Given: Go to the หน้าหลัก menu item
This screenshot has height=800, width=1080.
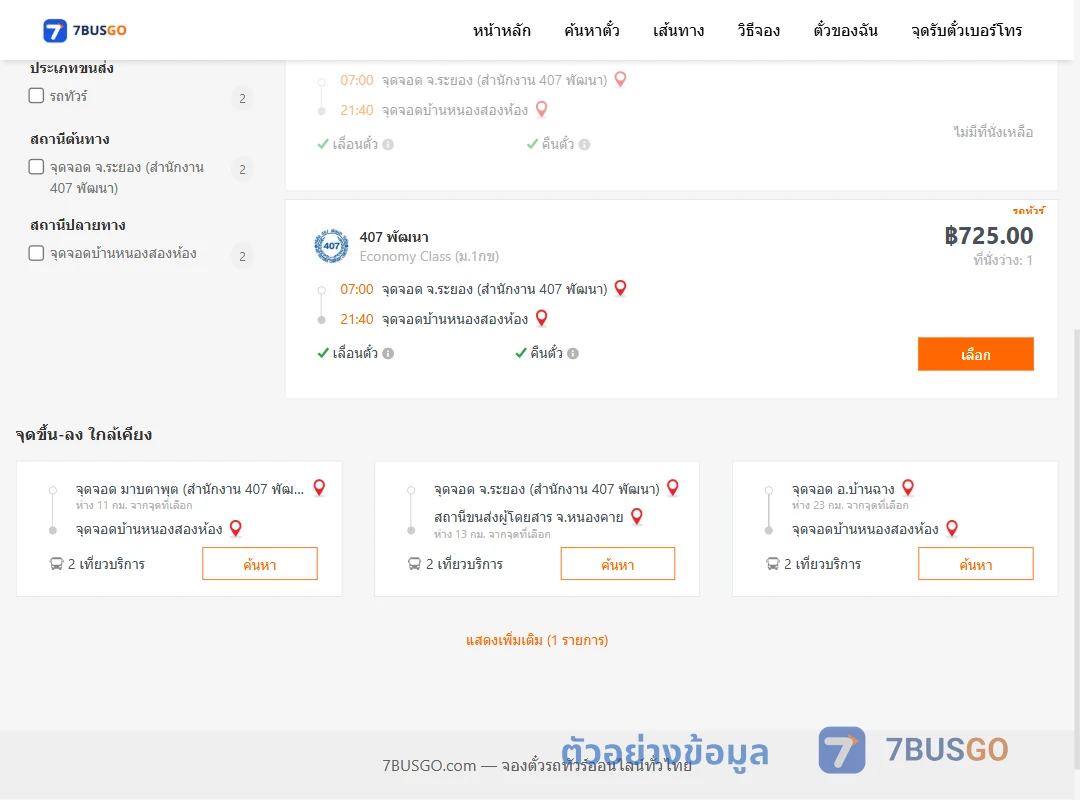Looking at the screenshot, I should [501, 30].
